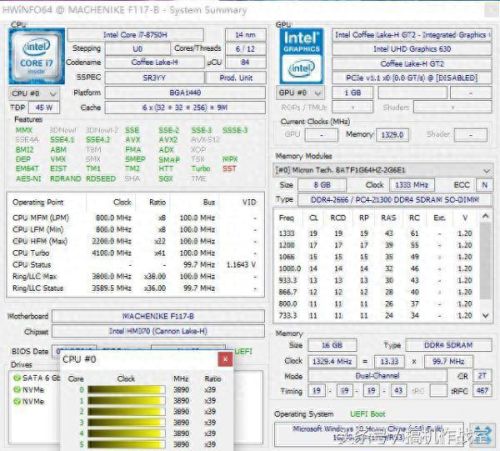Click the GPU Memory clock 1329.0 value
Image resolution: width=500 pixels, height=451 pixels.
pos(392,135)
